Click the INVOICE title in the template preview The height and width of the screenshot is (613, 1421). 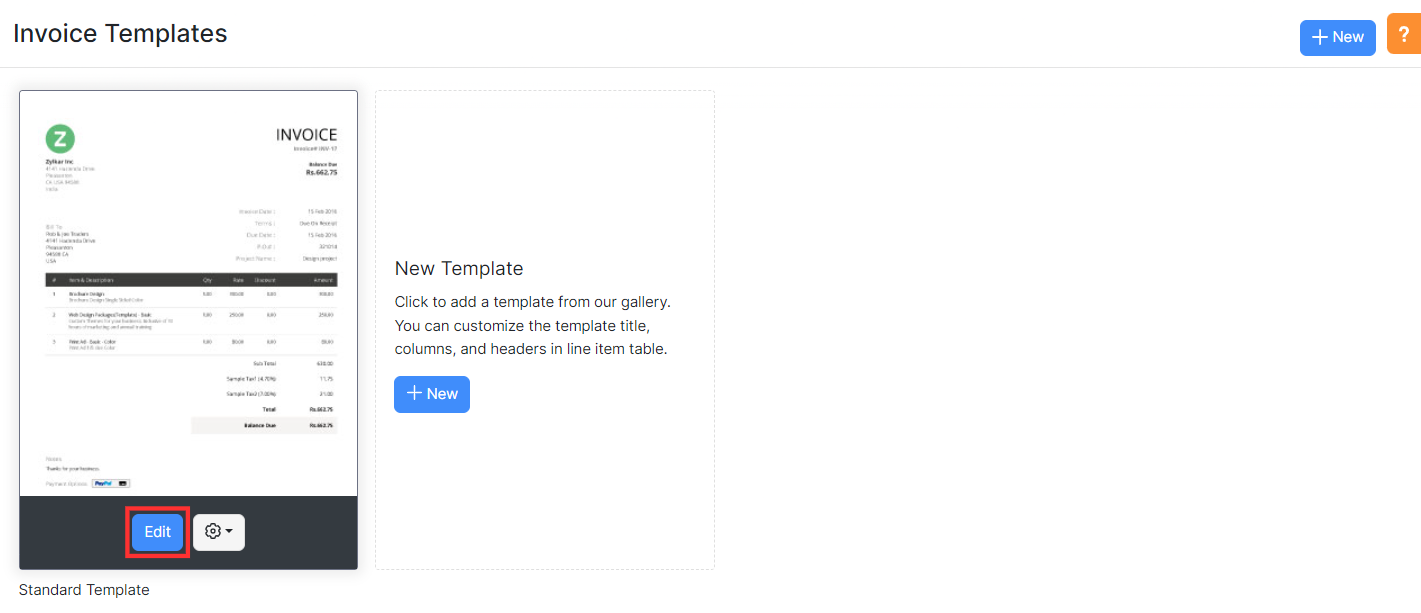[306, 135]
